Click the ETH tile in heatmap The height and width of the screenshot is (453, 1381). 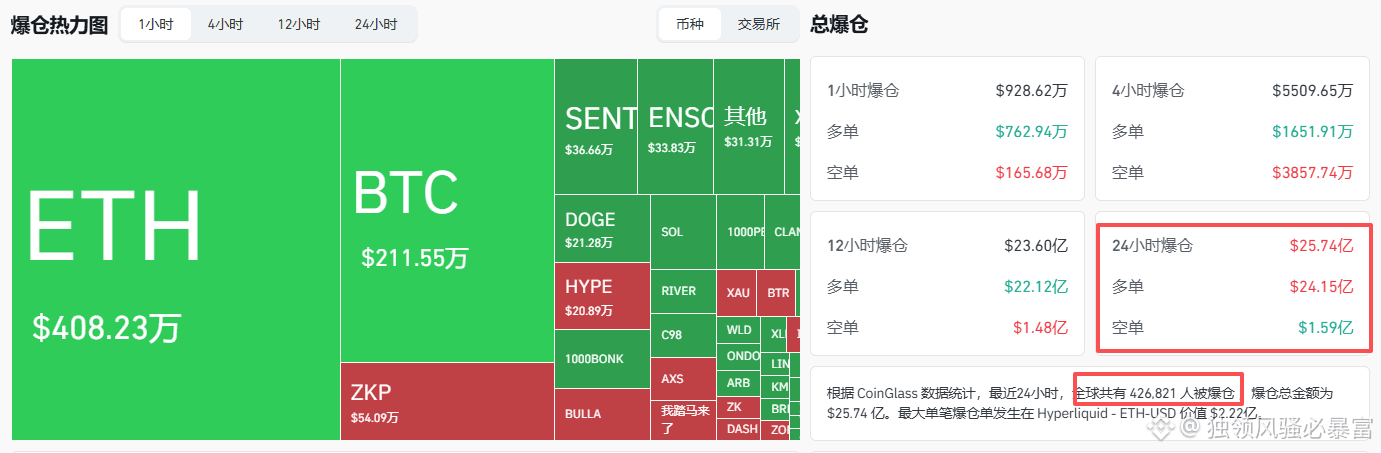176,249
